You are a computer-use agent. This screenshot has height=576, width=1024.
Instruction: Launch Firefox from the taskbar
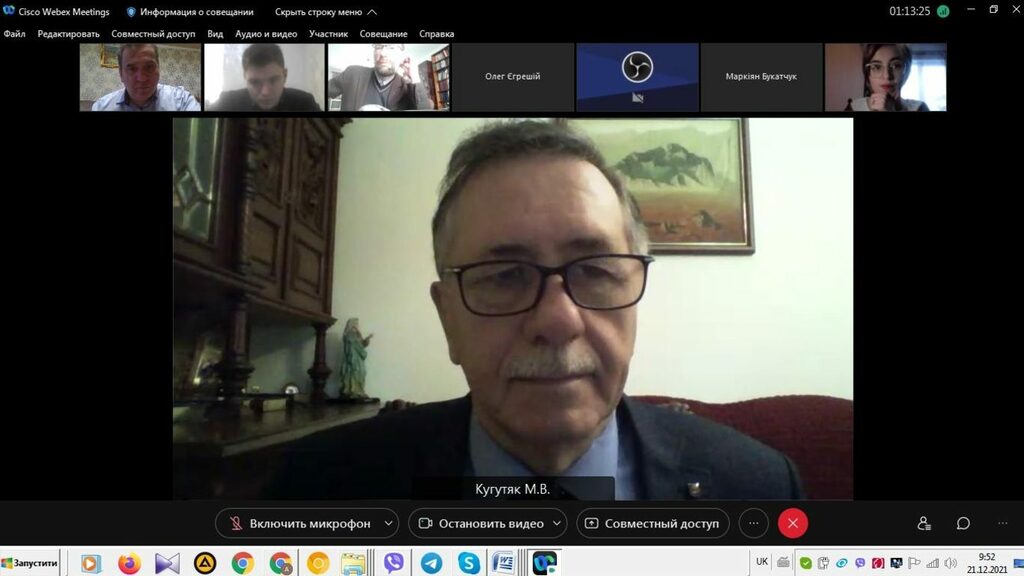click(x=129, y=563)
